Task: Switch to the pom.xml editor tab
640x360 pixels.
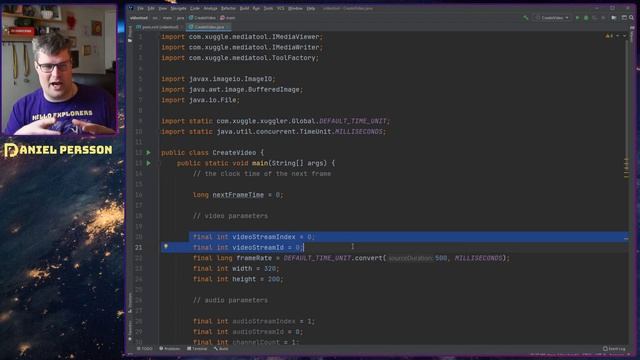Action: [x=160, y=27]
